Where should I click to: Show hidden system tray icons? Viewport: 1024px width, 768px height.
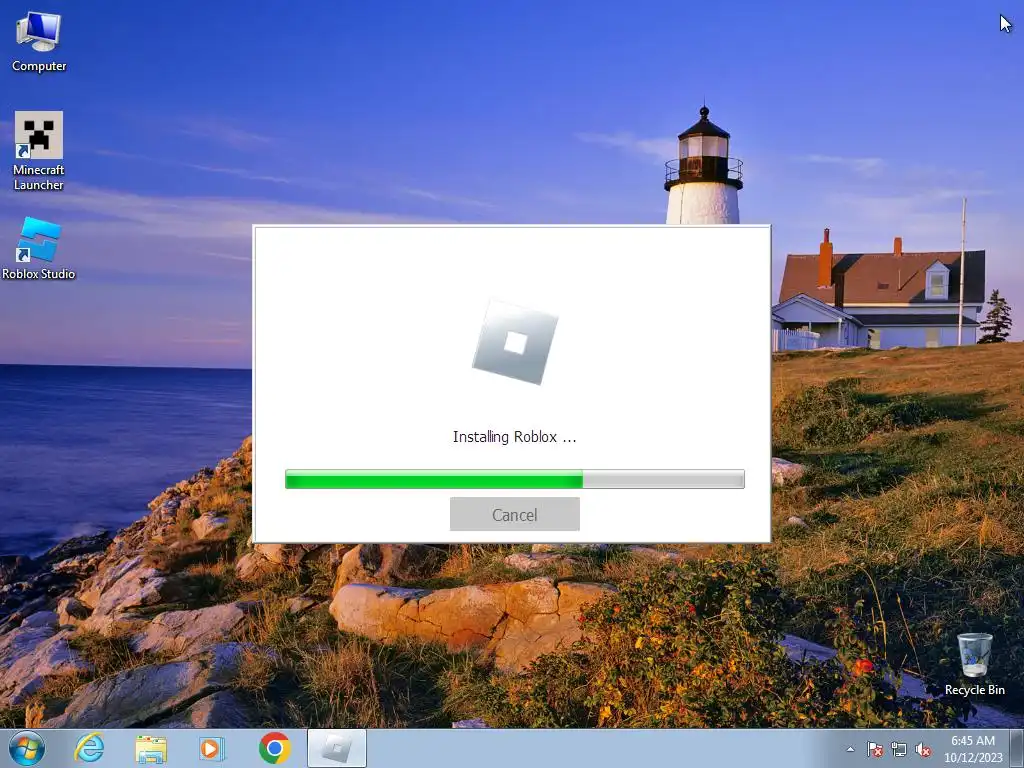(x=850, y=749)
